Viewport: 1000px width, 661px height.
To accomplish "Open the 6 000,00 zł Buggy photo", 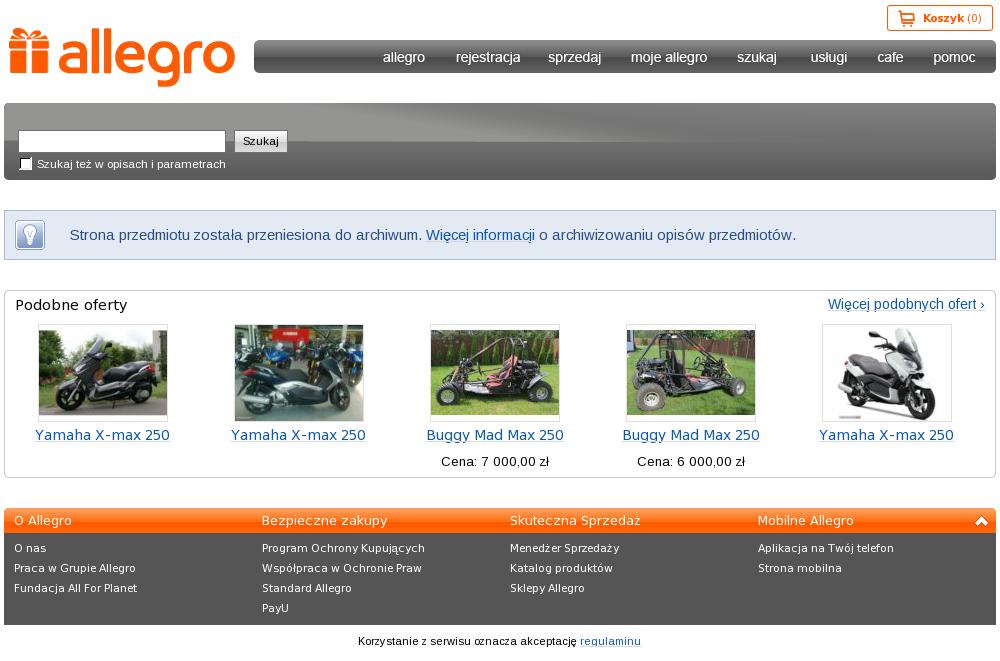I will point(691,373).
